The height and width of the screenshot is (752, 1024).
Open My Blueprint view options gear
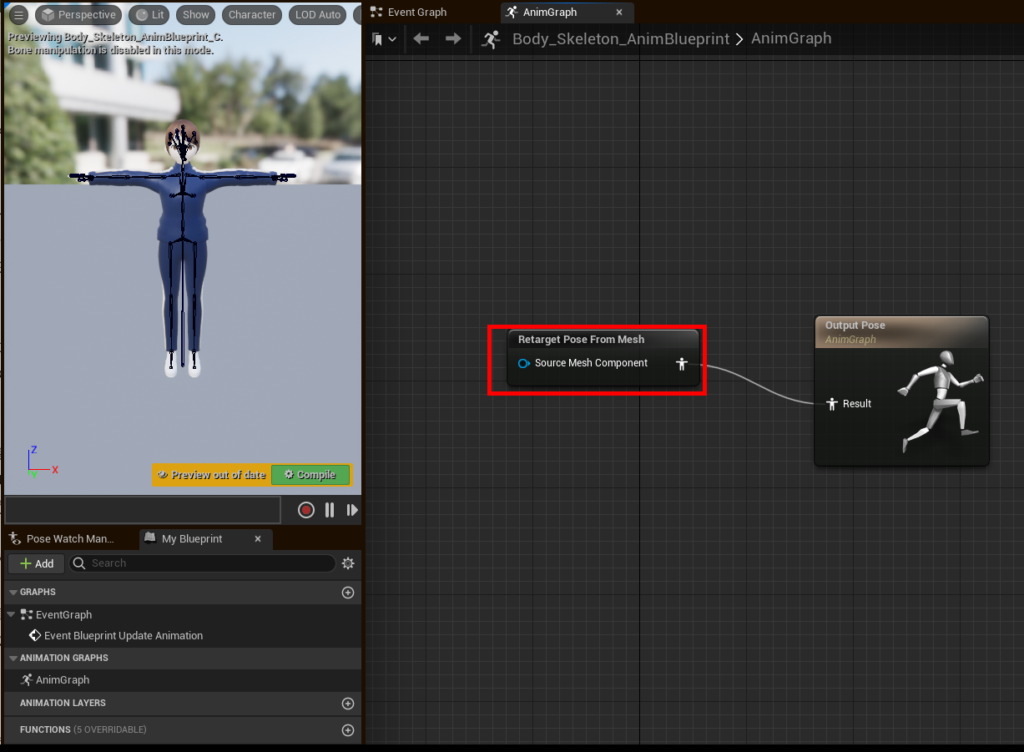pos(348,563)
